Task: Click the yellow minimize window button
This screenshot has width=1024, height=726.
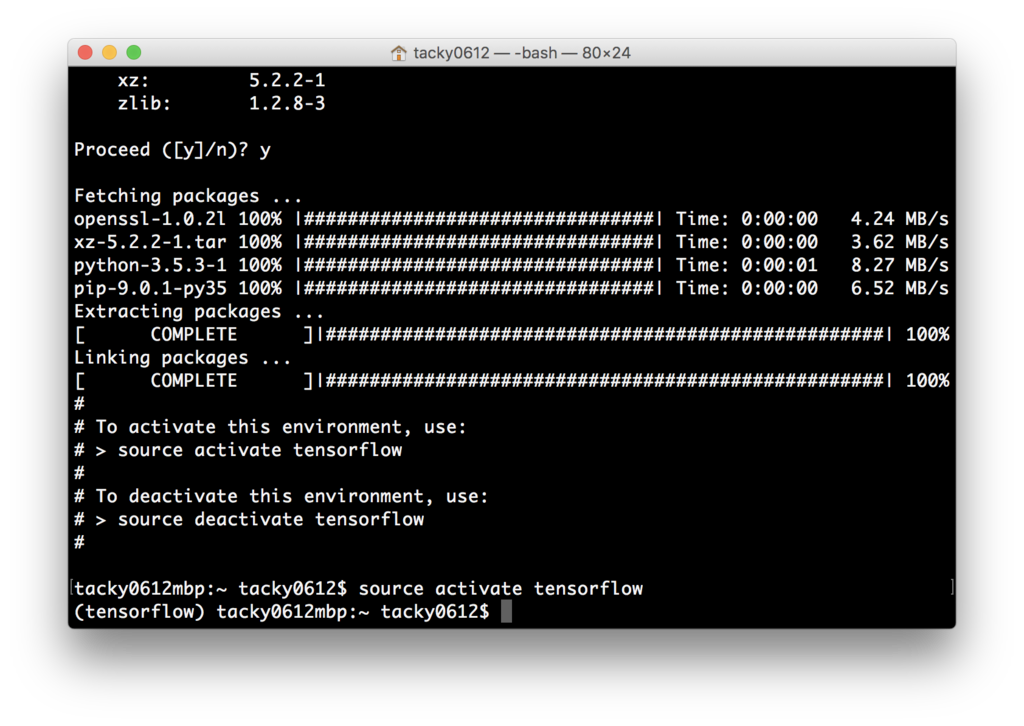Action: (x=109, y=52)
